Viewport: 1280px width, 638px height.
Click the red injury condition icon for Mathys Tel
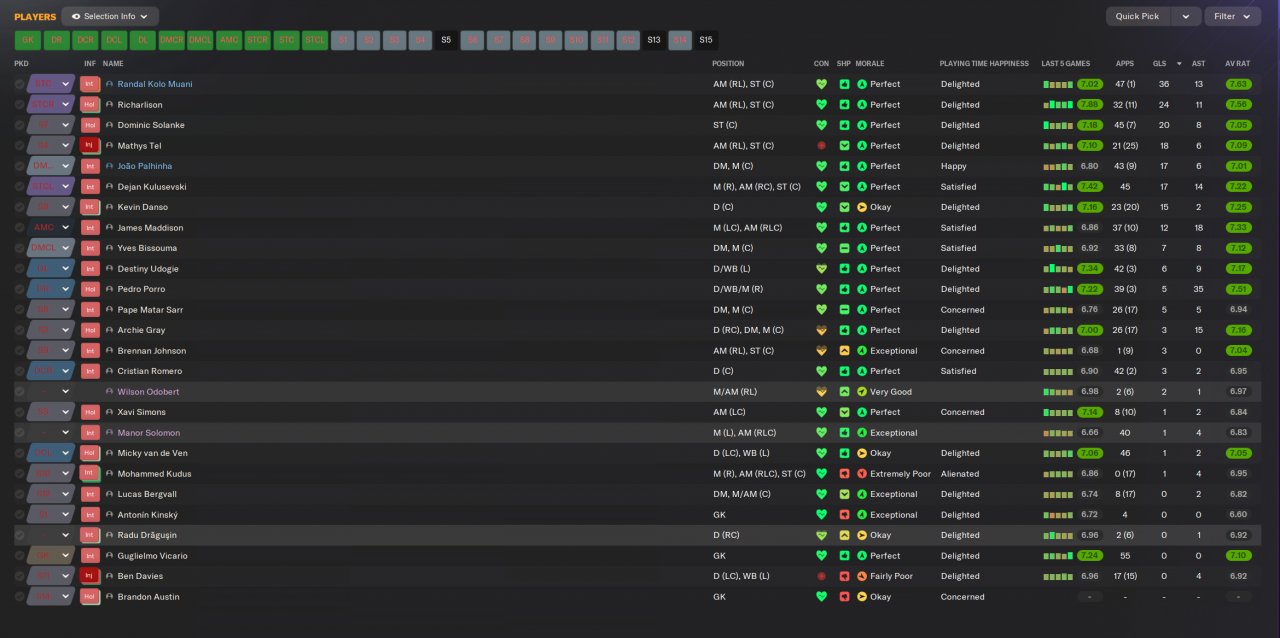coord(821,146)
